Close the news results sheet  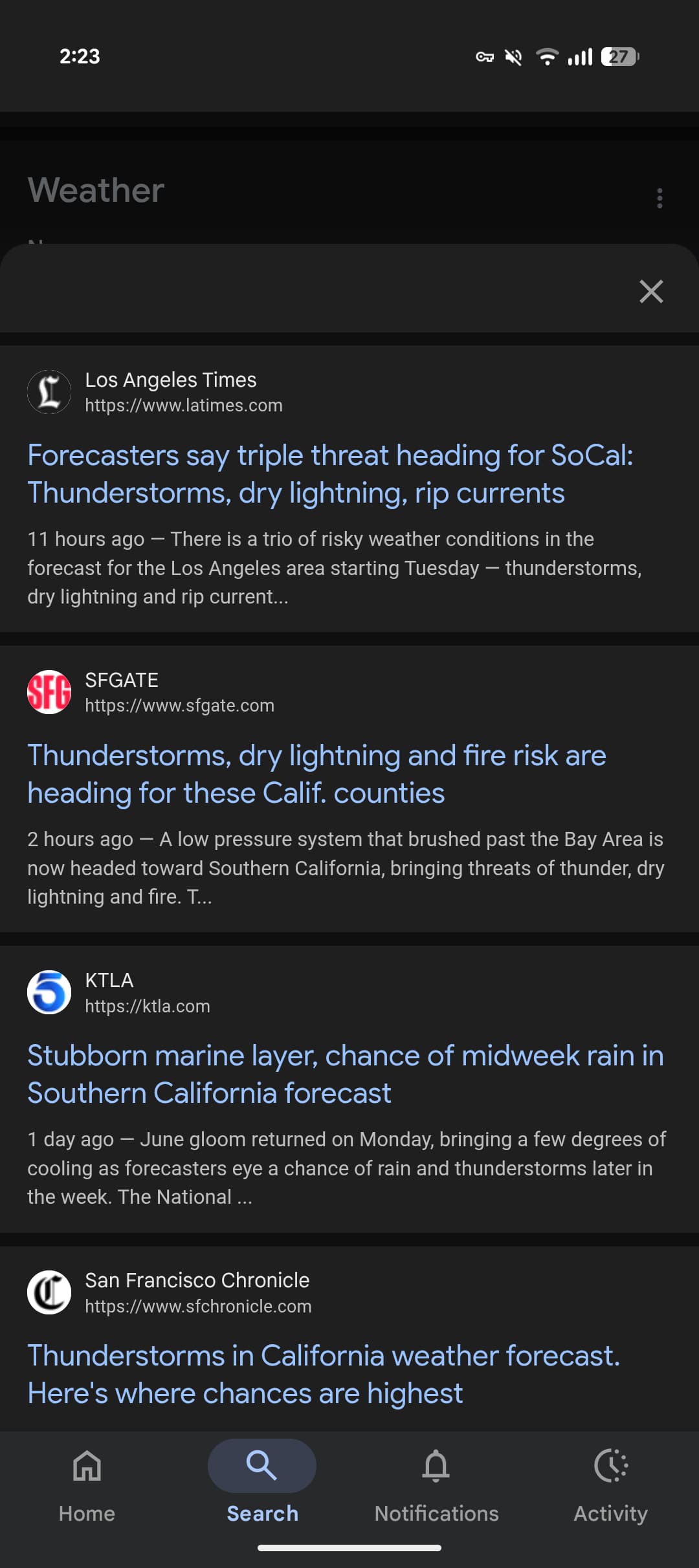pyautogui.click(x=651, y=292)
